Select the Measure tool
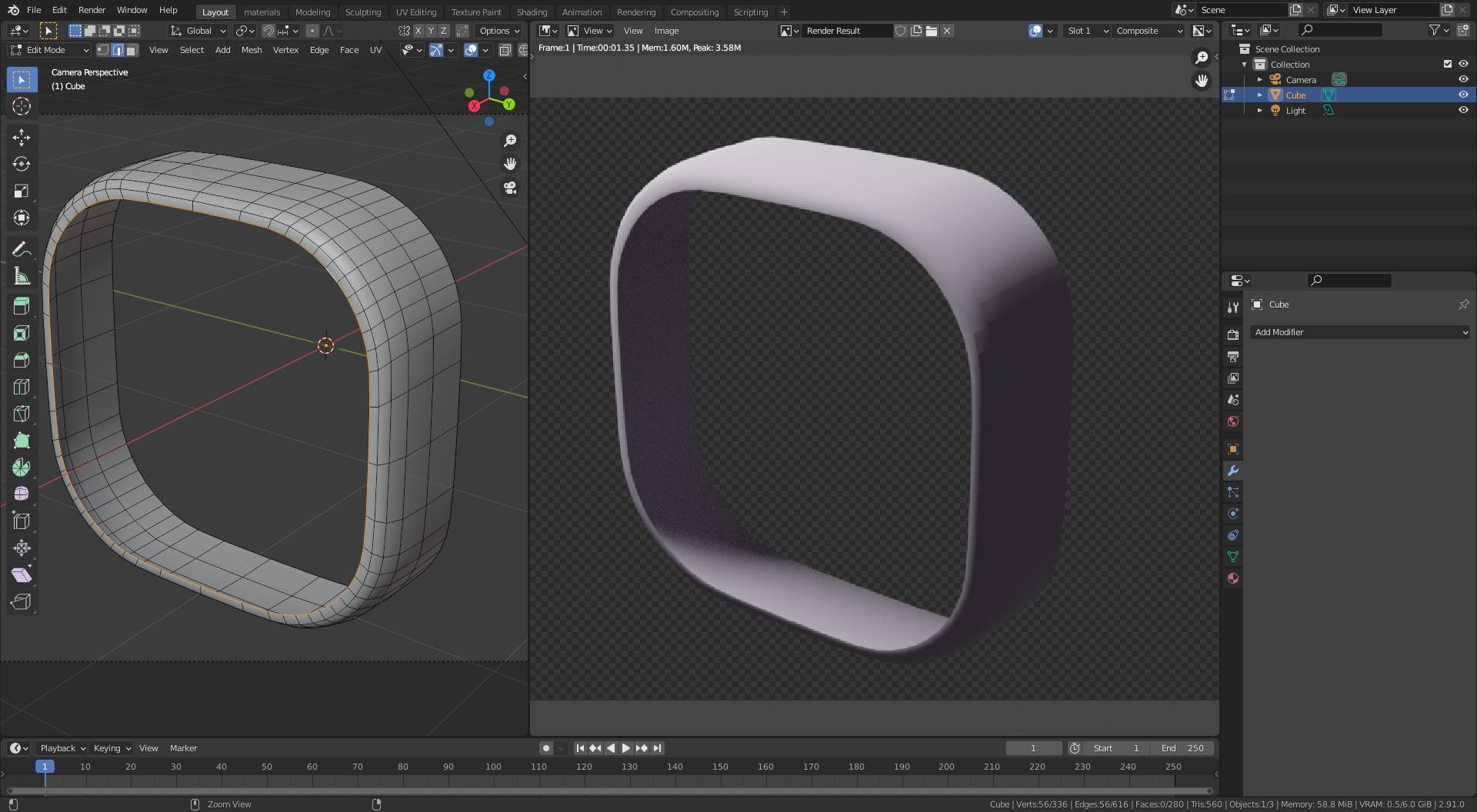The height and width of the screenshot is (812, 1477). 22,276
